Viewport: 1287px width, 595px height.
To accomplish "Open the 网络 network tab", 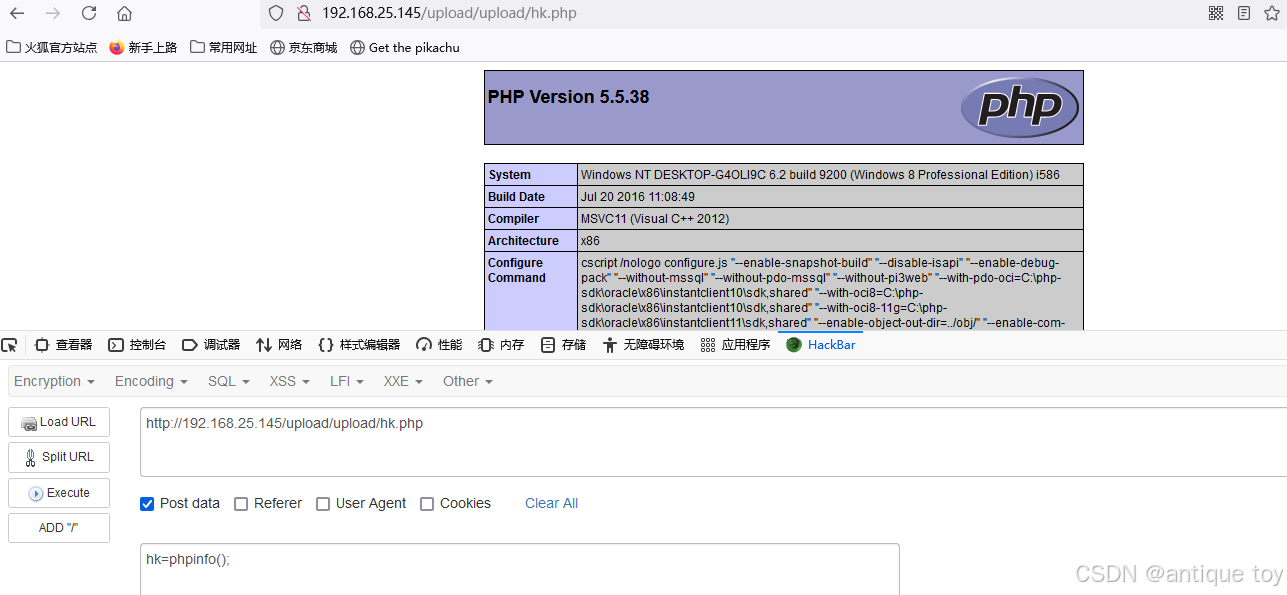I will [x=279, y=345].
